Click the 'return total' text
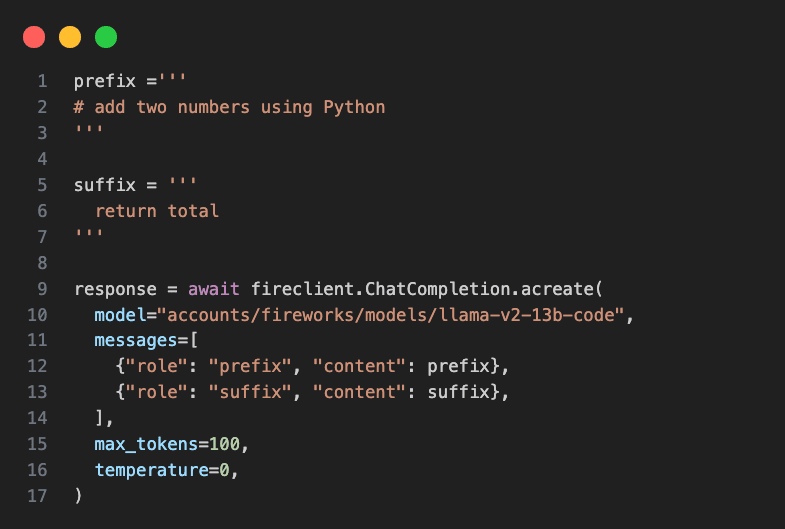Screen dimensions: 785x529 tap(157, 211)
